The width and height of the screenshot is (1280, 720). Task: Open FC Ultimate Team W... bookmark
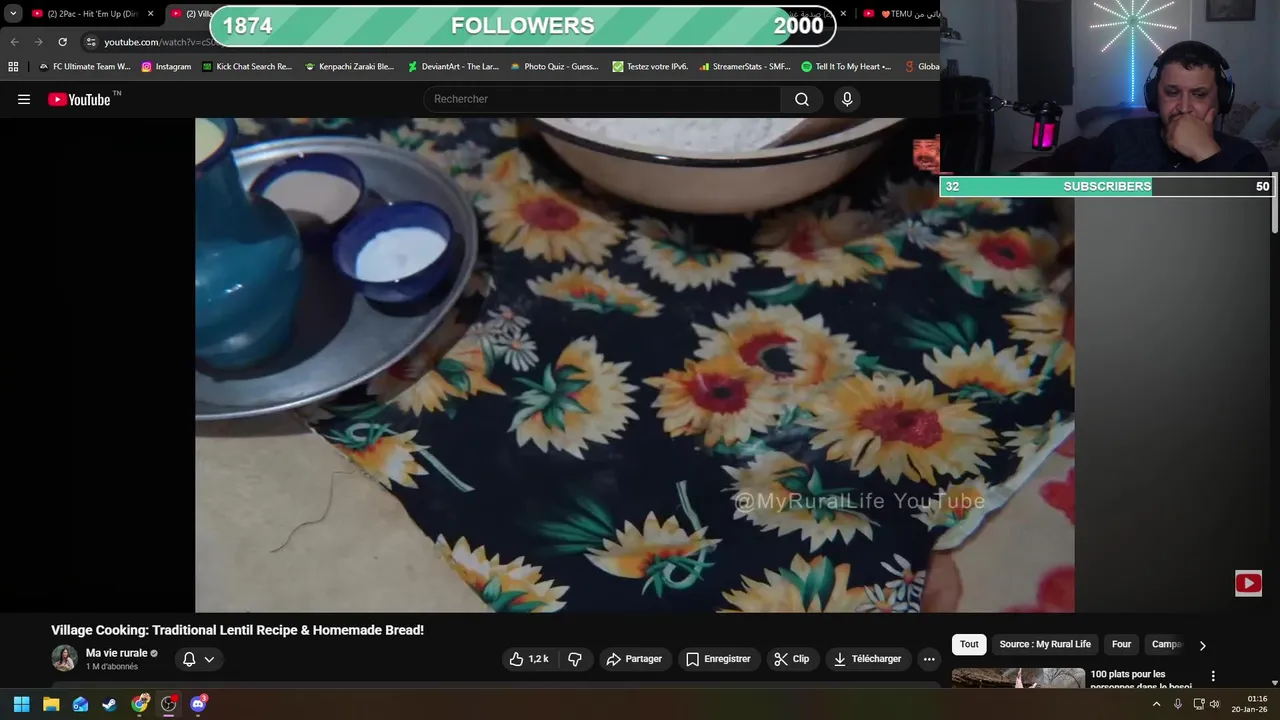point(84,67)
